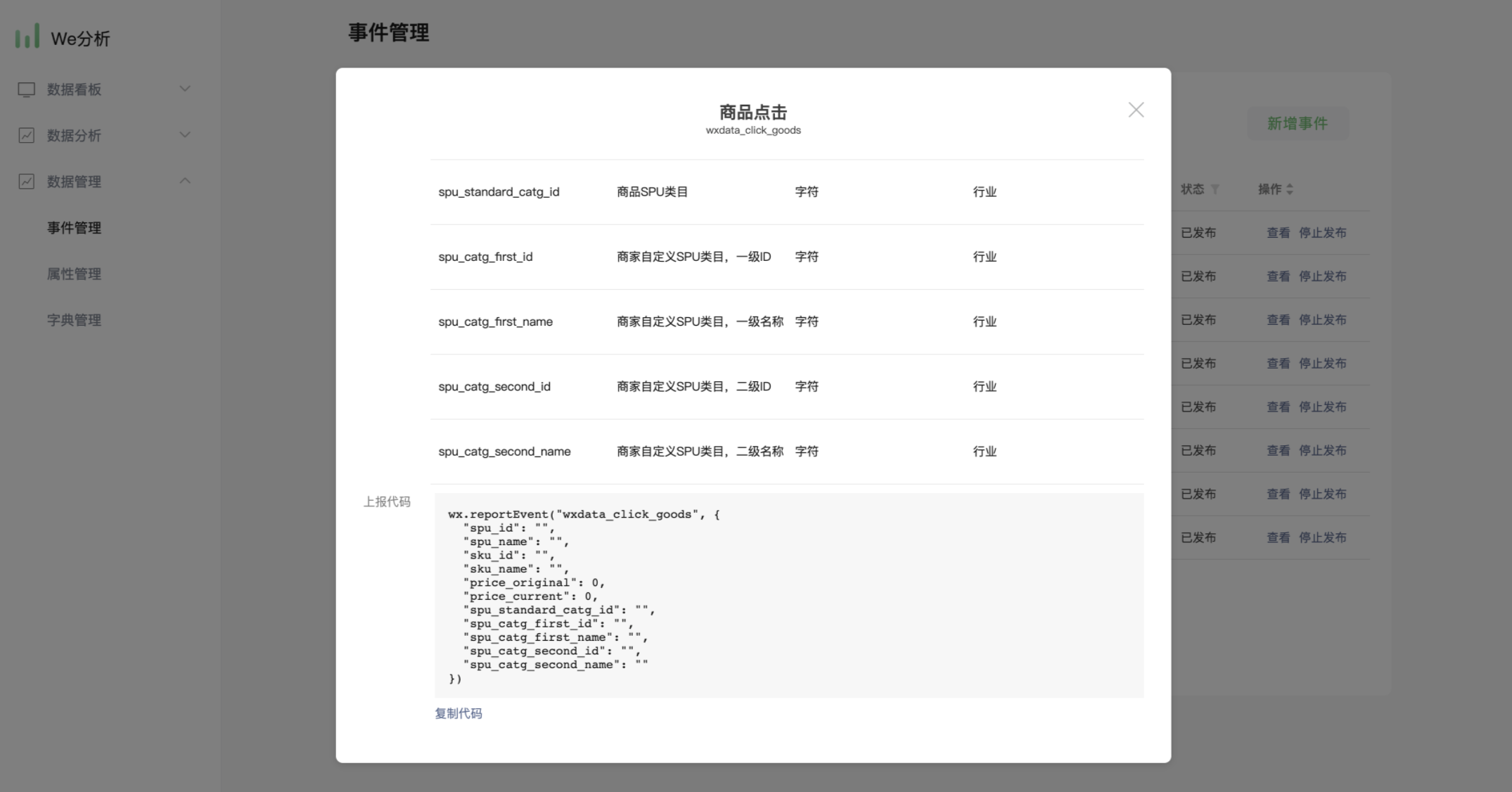The width and height of the screenshot is (1512, 792).
Task: Close the 商品点击 dialog with X
Action: pos(1136,110)
